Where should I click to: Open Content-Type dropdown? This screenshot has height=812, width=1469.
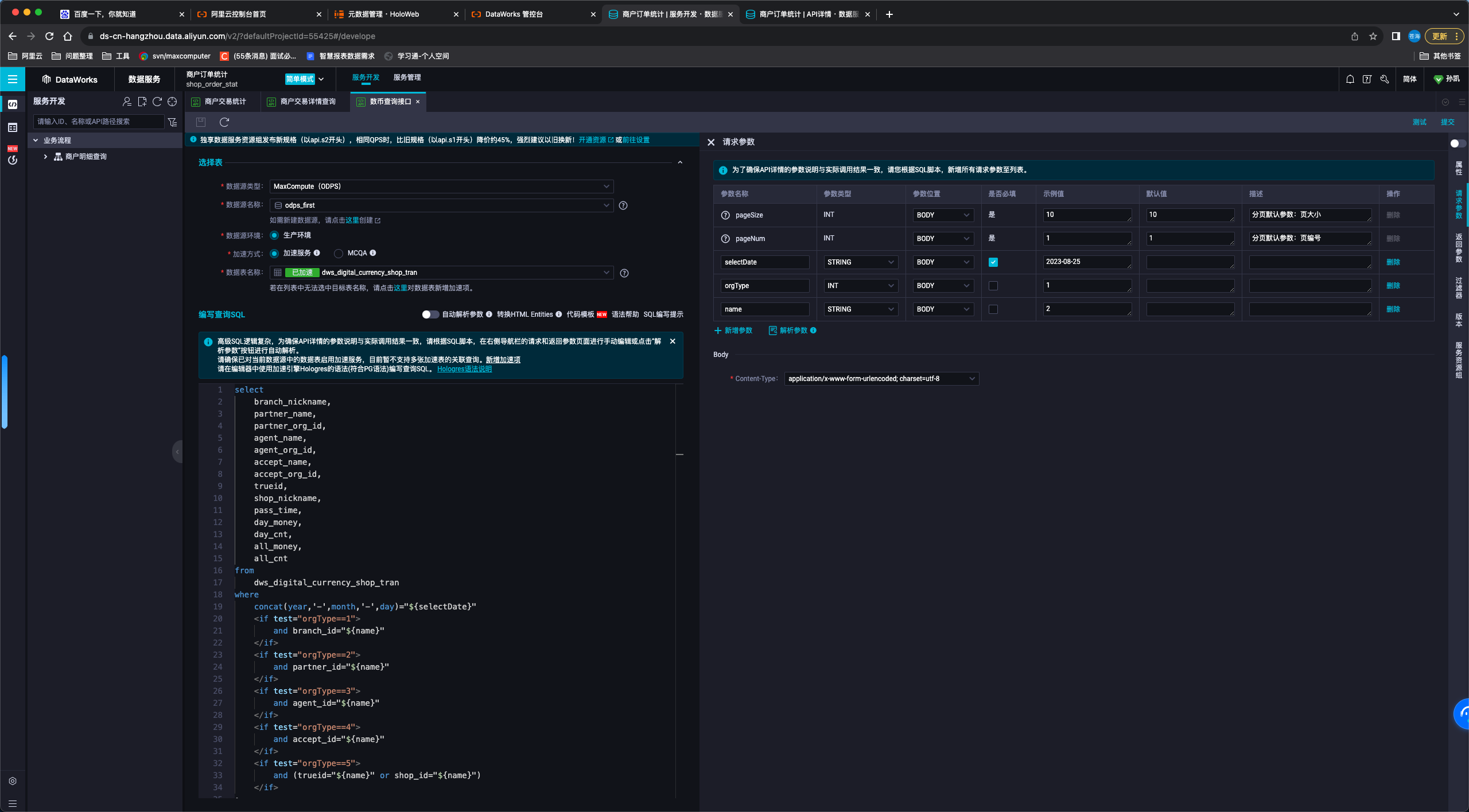pos(881,379)
